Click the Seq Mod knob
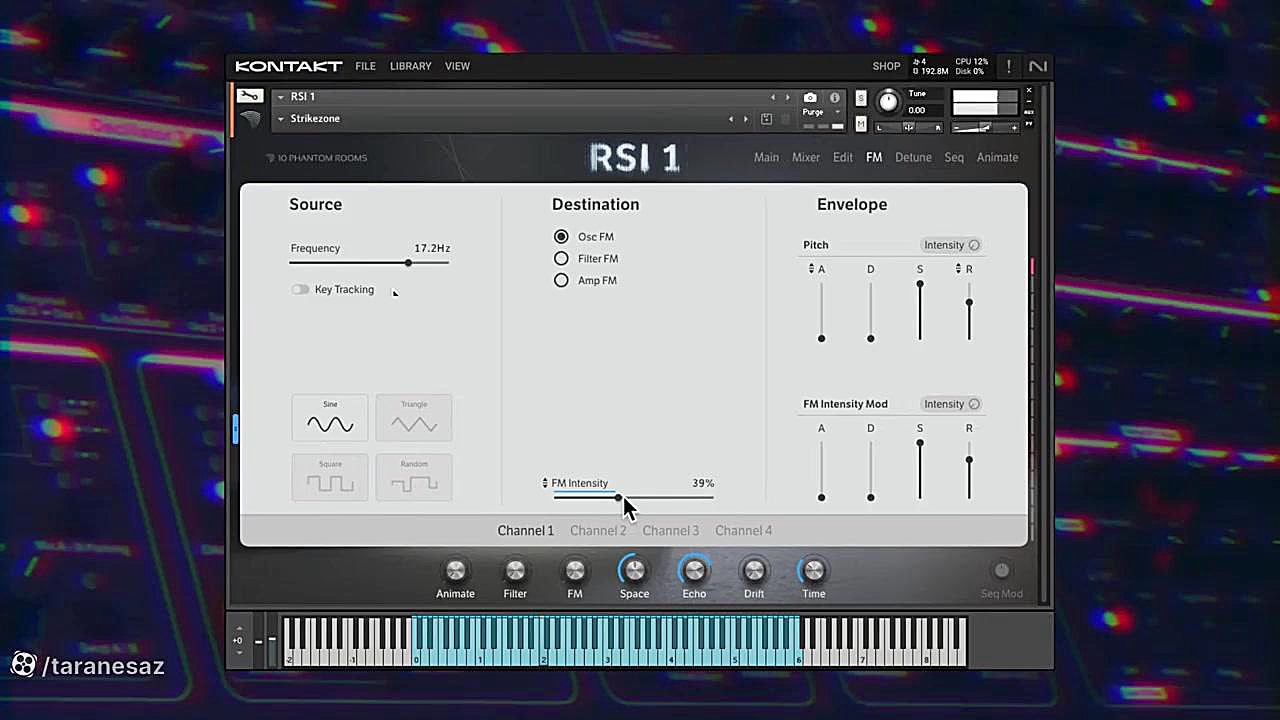This screenshot has width=1280, height=720. tap(1001, 570)
